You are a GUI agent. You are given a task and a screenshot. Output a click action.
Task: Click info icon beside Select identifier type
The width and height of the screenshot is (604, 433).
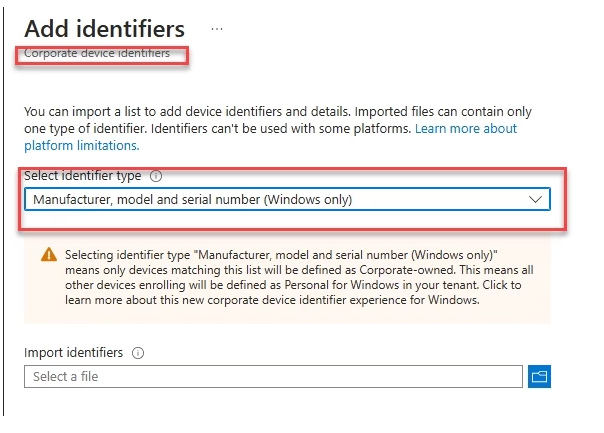(156, 176)
